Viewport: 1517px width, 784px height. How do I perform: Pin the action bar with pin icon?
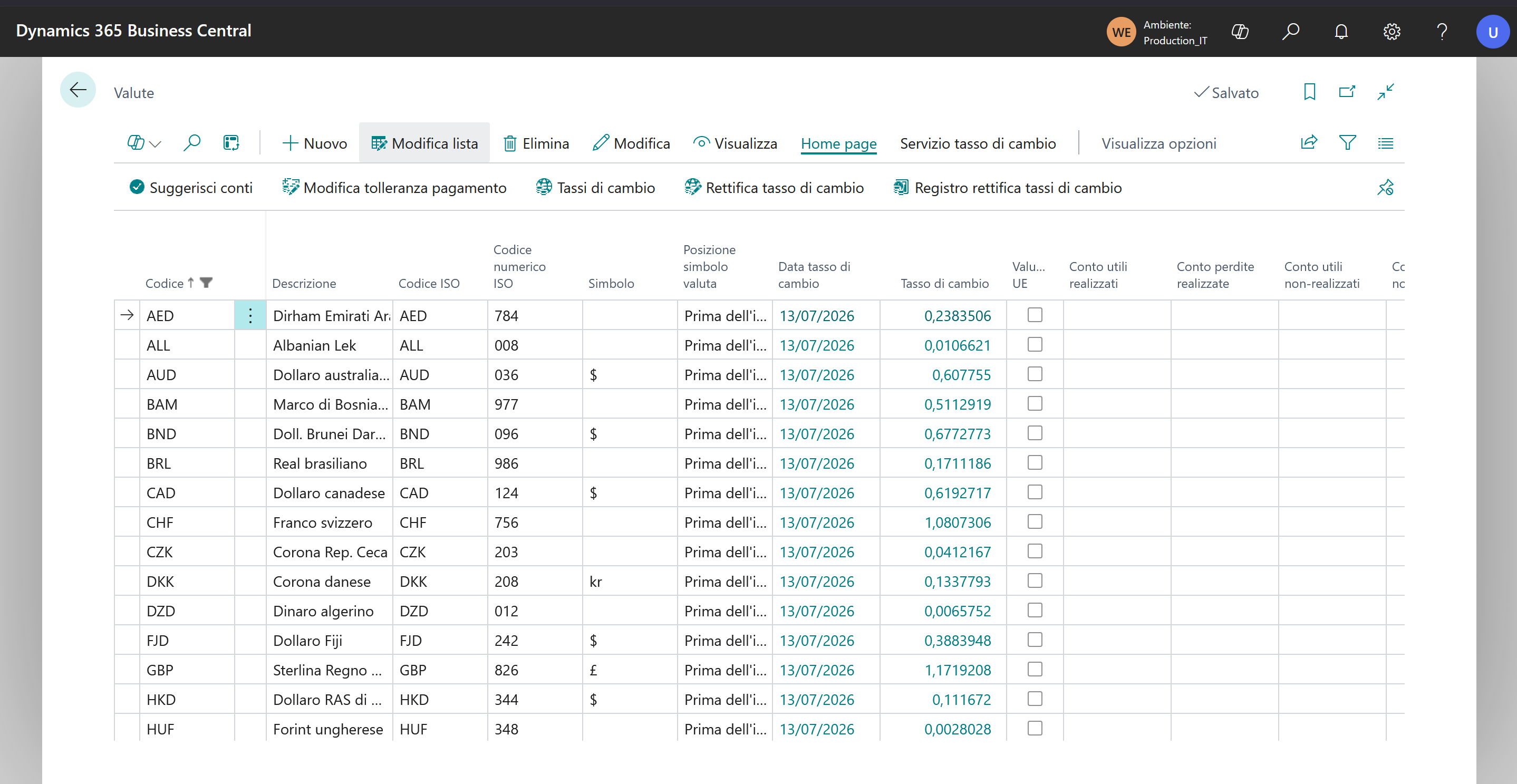coord(1386,187)
